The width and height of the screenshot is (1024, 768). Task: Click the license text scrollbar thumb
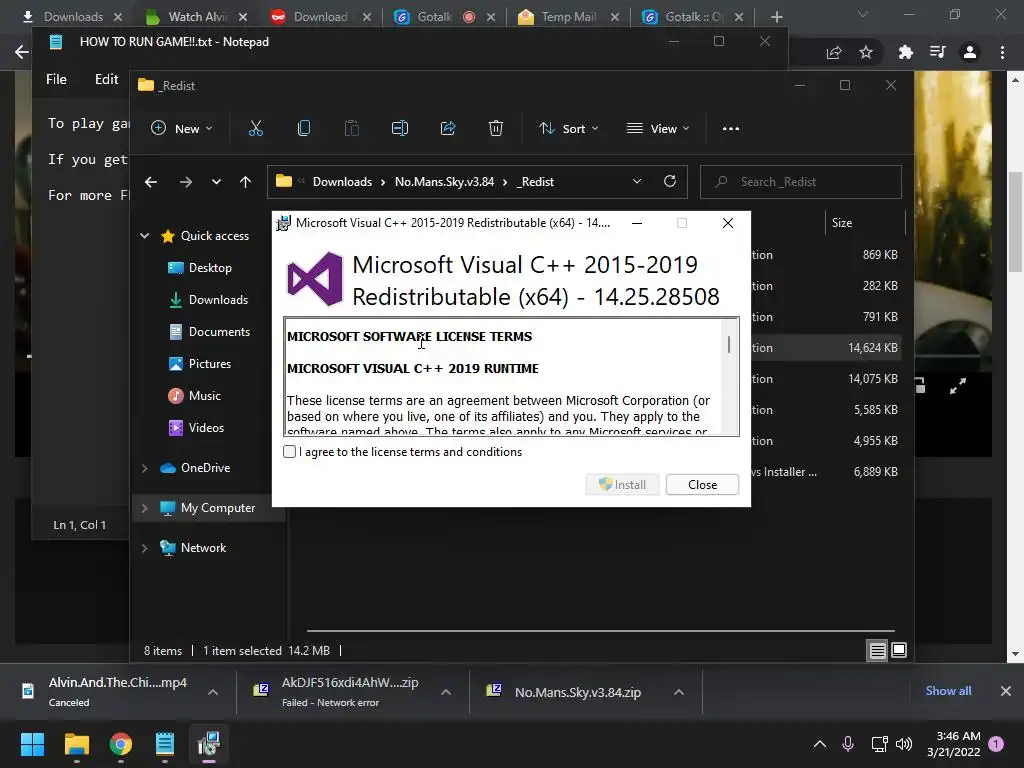click(x=729, y=344)
